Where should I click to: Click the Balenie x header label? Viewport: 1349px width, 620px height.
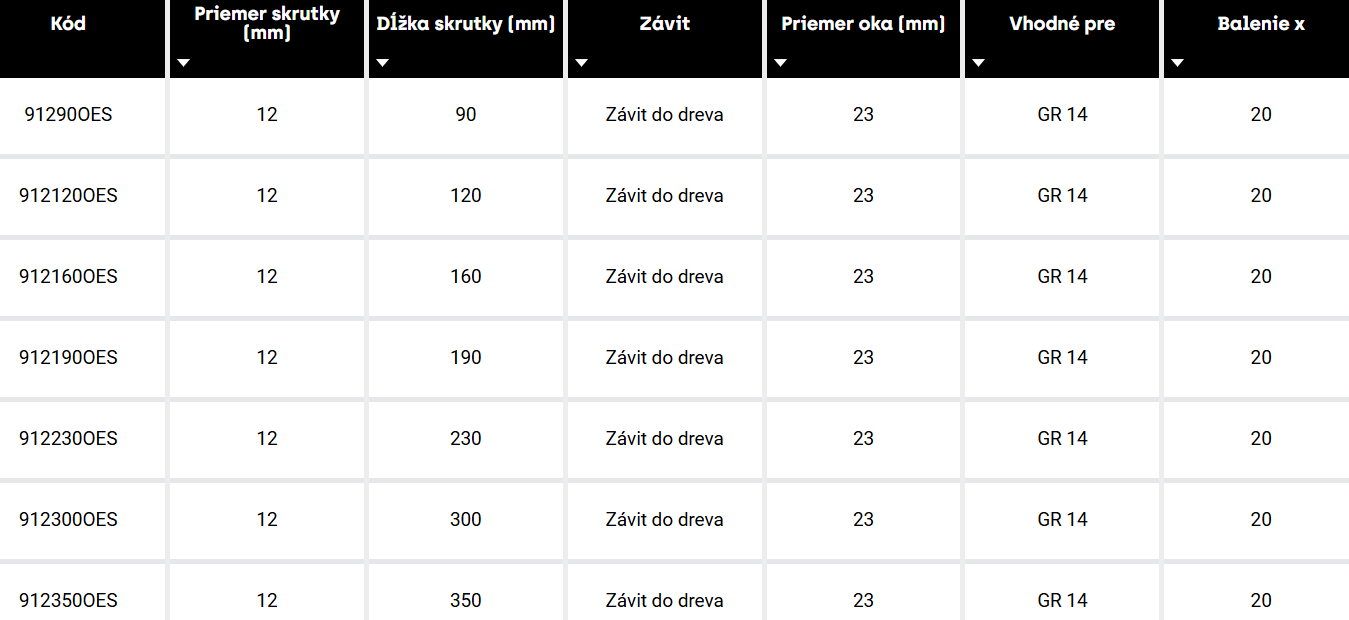1260,24
